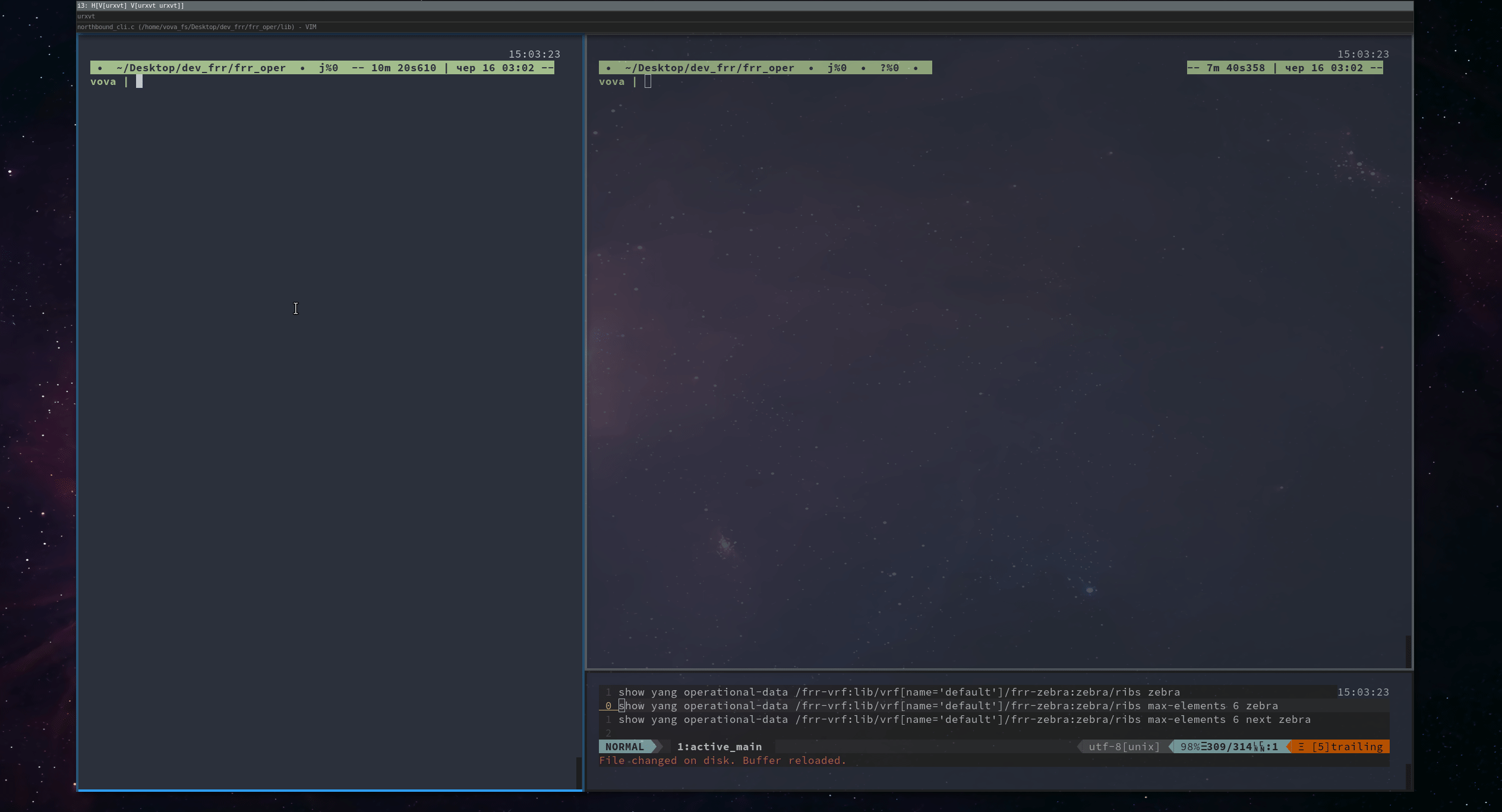1502x812 pixels.
Task: Click the NORMAL mode indicator in Vim
Action: [x=624, y=747]
